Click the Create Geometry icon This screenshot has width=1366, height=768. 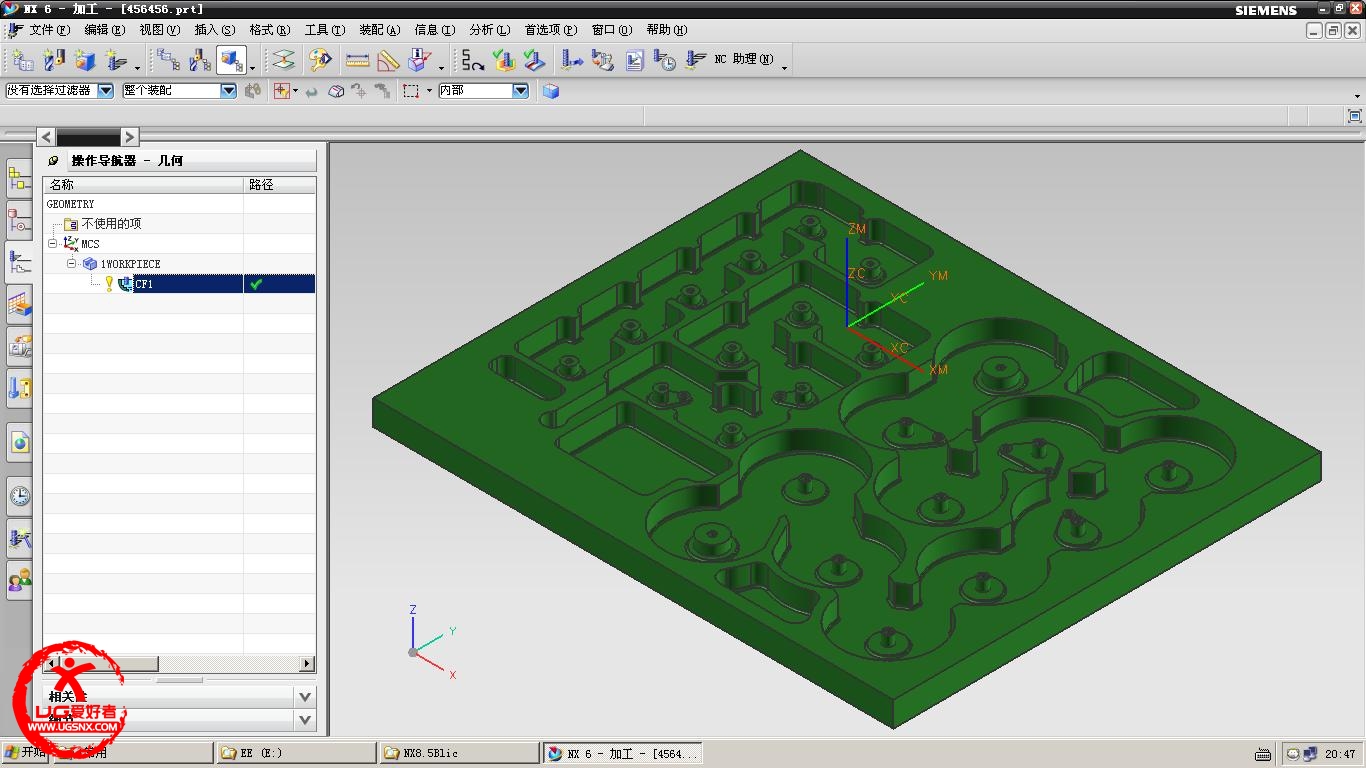pyautogui.click(x=85, y=61)
